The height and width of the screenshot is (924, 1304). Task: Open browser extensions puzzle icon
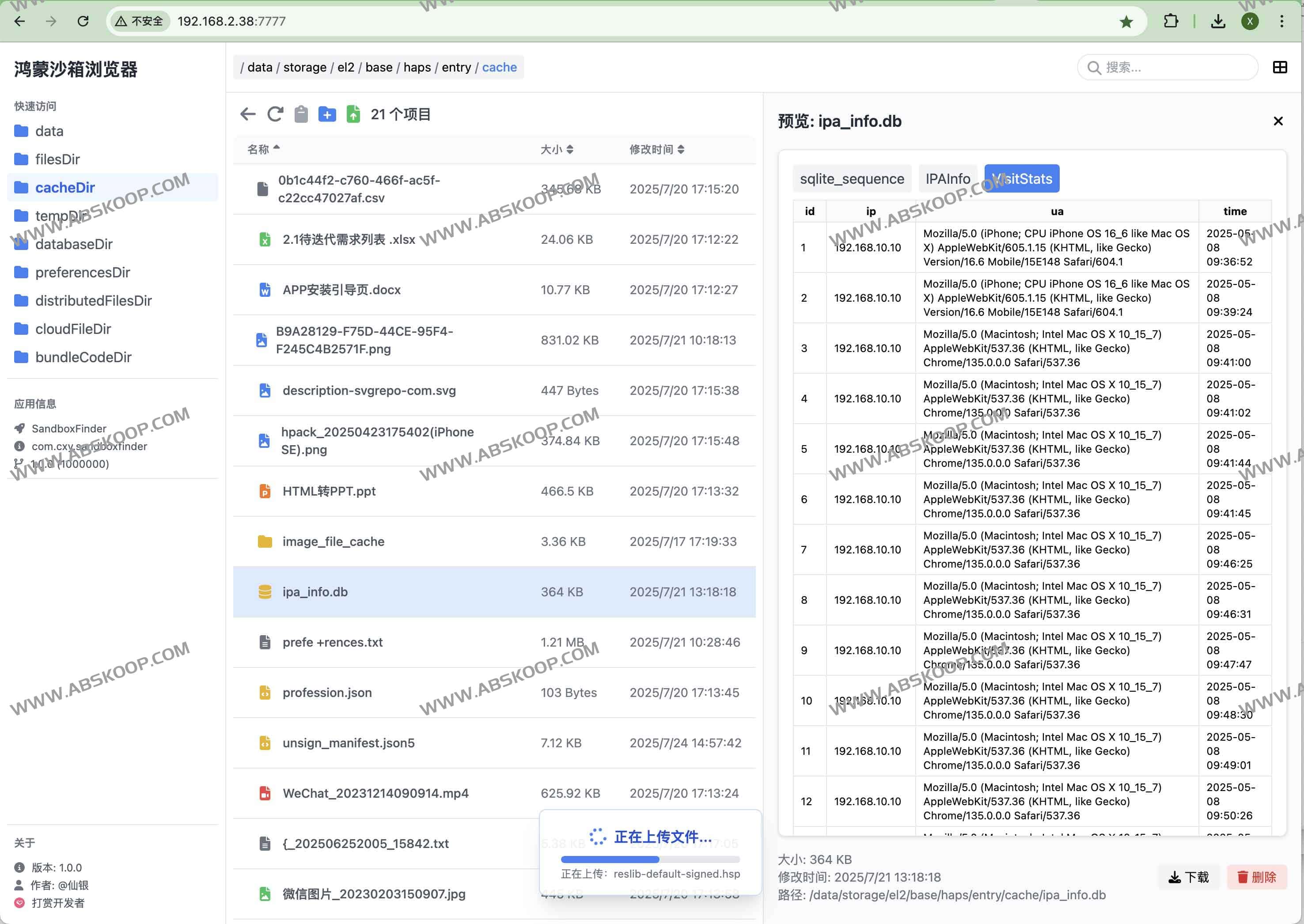tap(1170, 22)
